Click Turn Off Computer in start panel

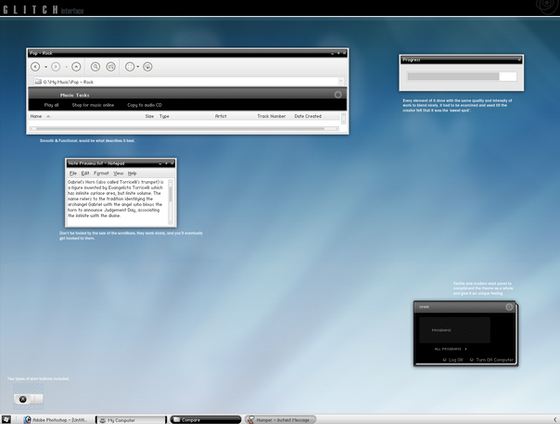492,360
